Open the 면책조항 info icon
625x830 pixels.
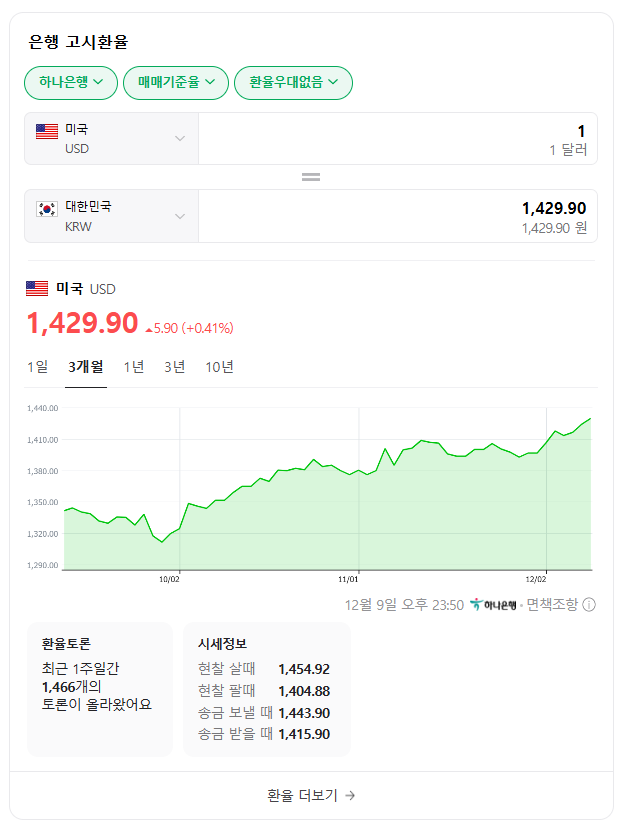tap(588, 604)
